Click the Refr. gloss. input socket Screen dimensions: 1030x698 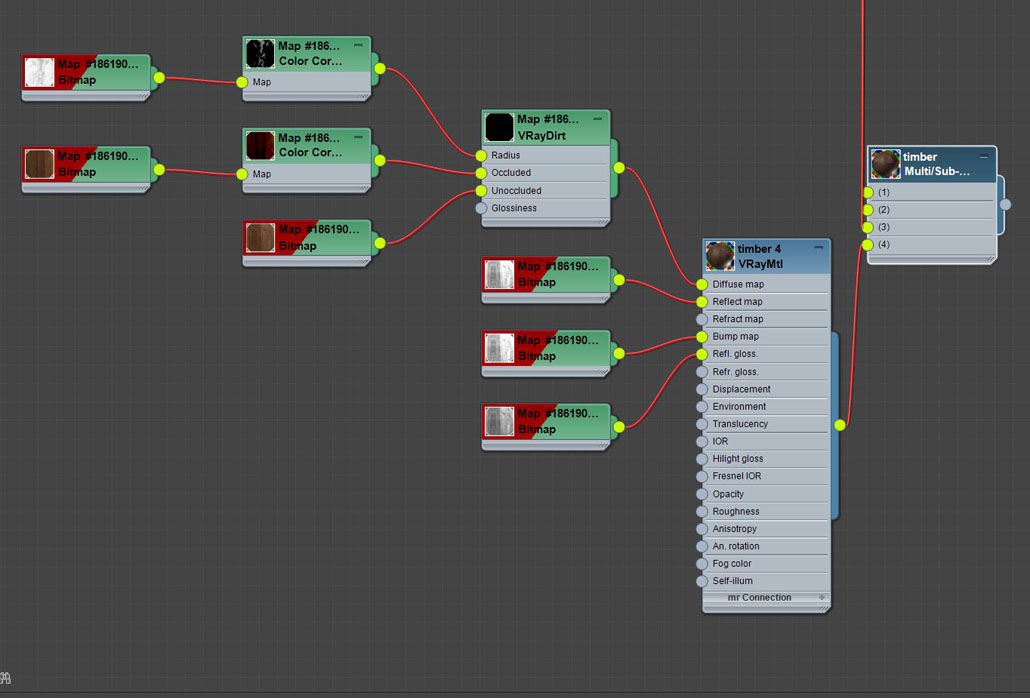click(702, 372)
